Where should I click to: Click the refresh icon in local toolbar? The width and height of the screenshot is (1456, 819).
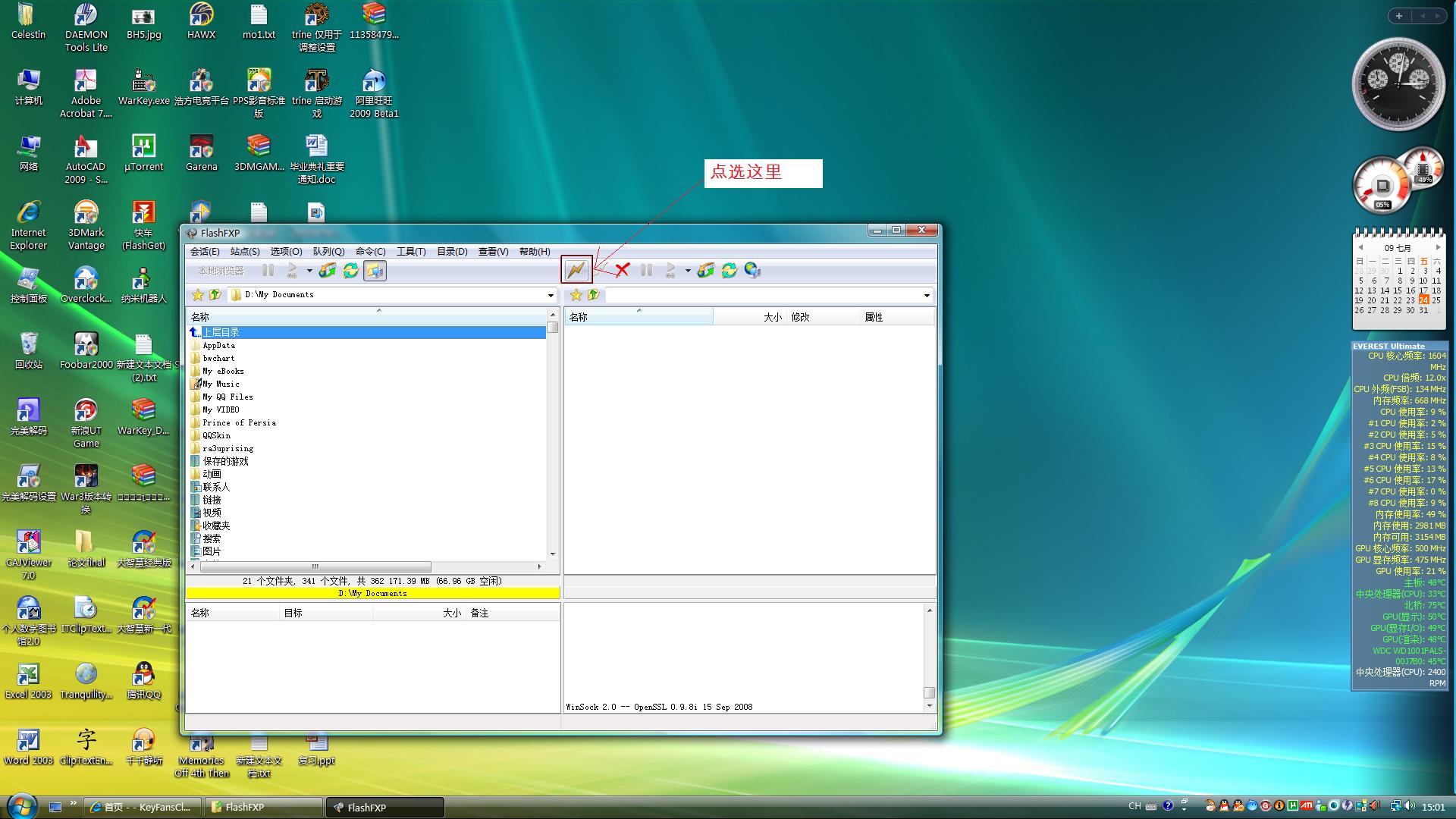tap(351, 270)
